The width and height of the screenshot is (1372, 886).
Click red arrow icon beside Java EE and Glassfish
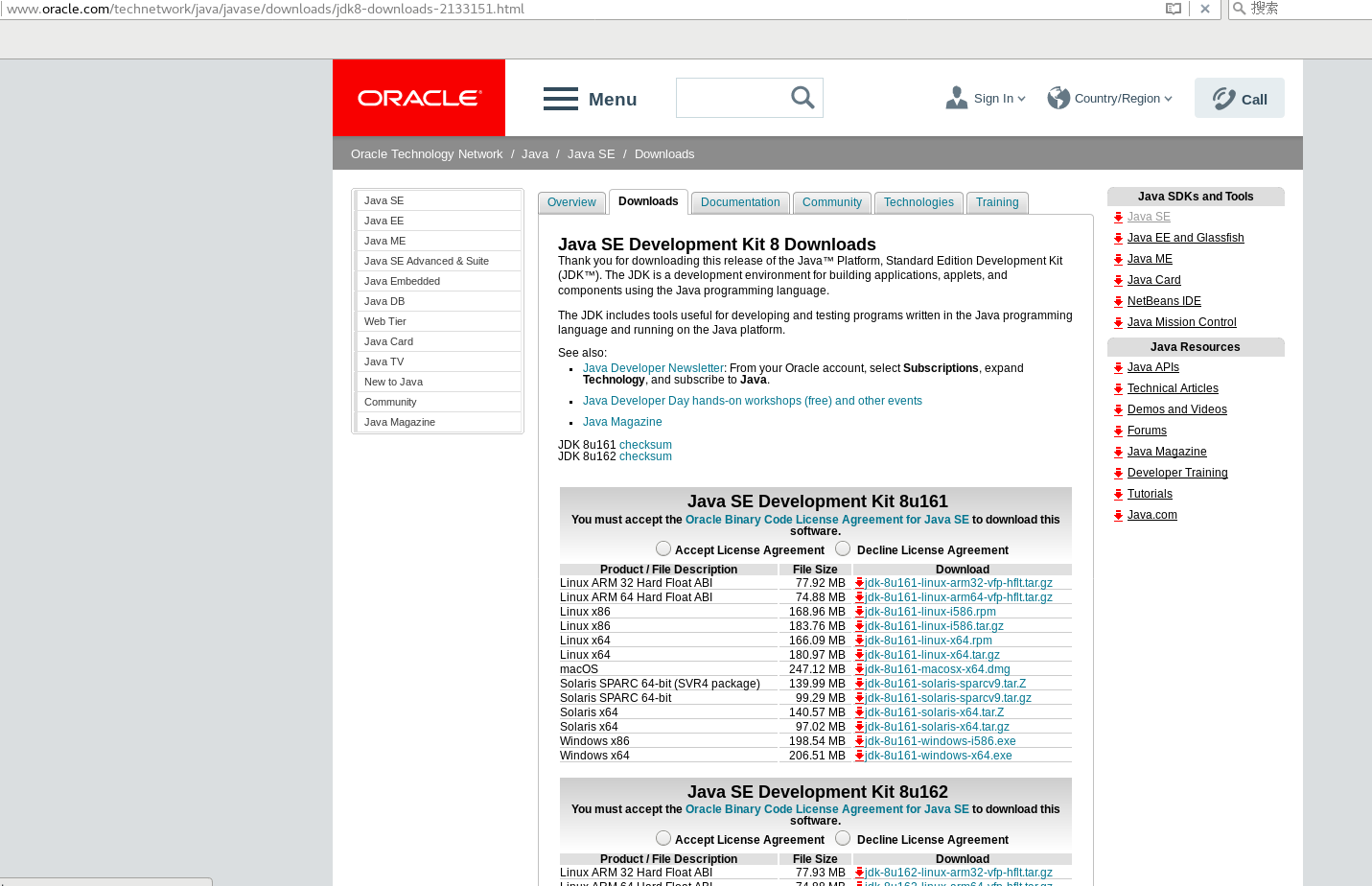tap(1118, 239)
